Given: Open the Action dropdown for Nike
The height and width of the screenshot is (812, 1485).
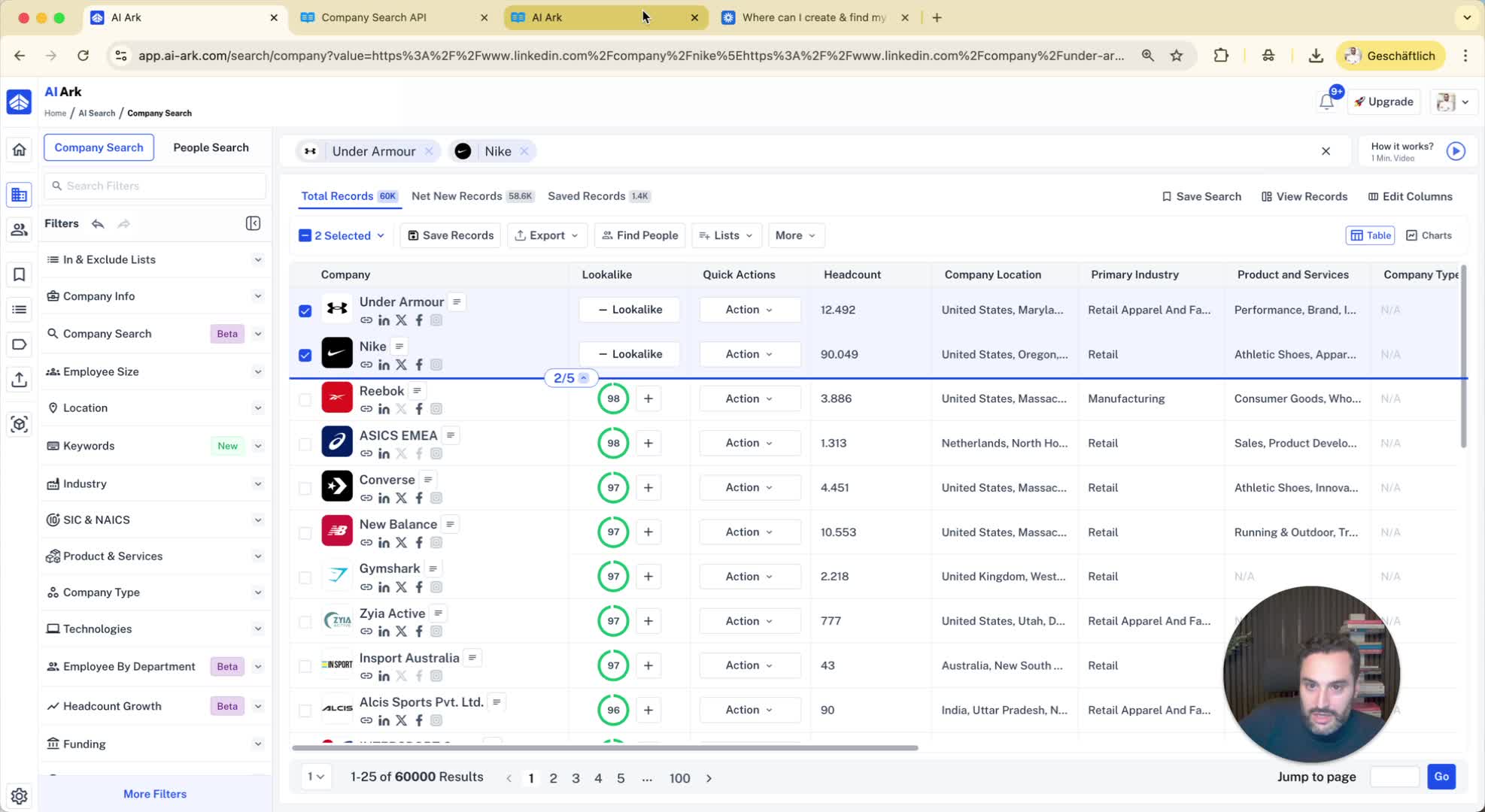Looking at the screenshot, I should pos(749,354).
